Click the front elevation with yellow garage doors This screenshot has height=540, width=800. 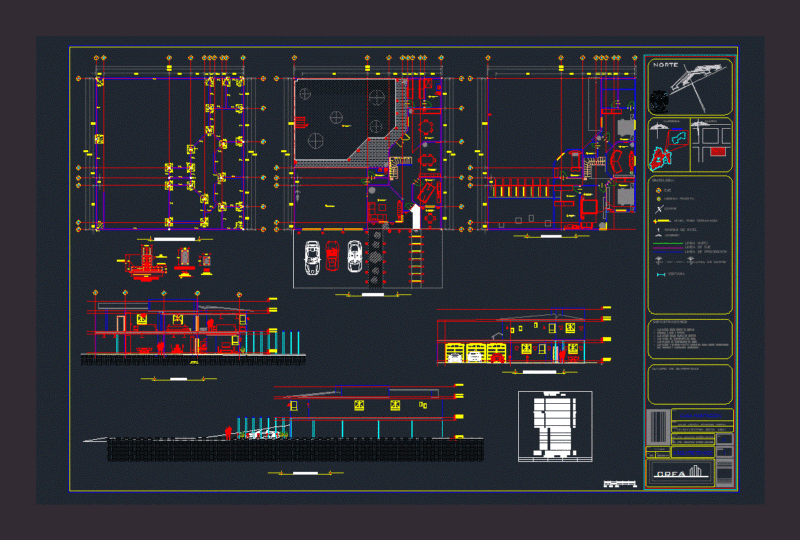point(523,337)
